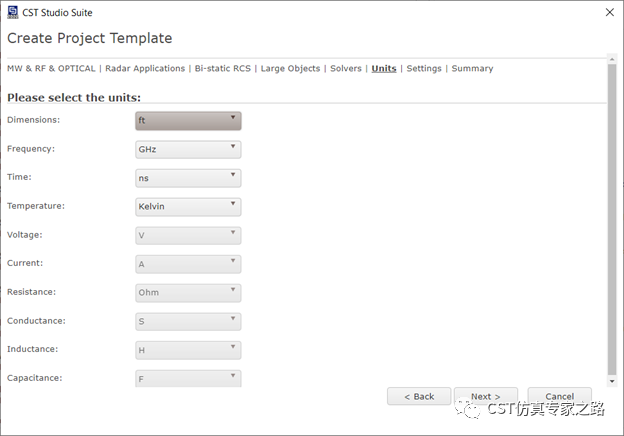This screenshot has height=436, width=624.
Task: Switch to the Solvers step
Action: pyautogui.click(x=346, y=68)
